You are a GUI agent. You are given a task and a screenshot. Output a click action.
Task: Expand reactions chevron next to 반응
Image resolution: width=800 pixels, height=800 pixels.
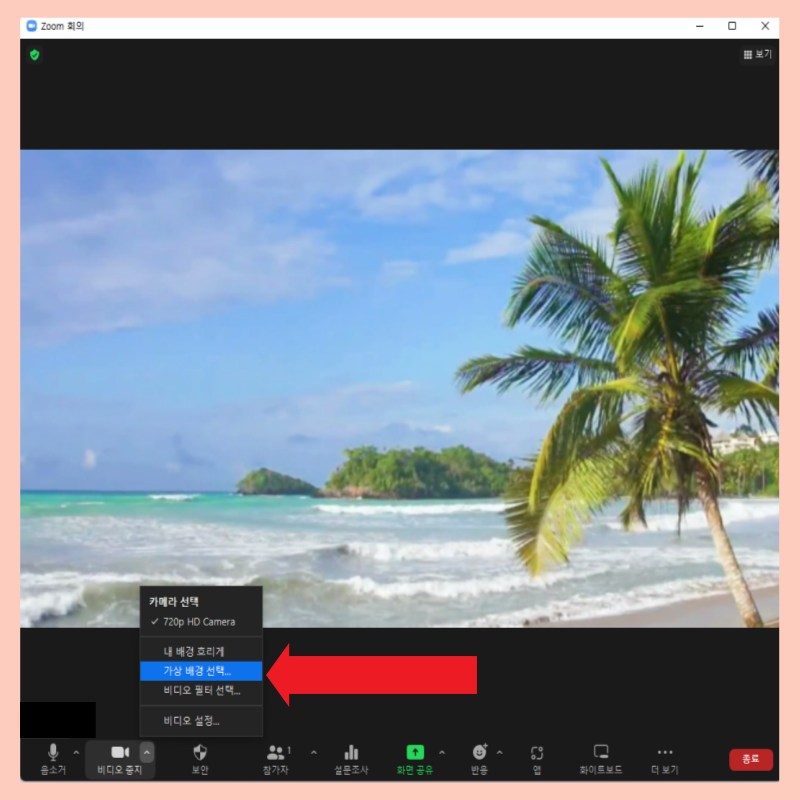tap(499, 752)
